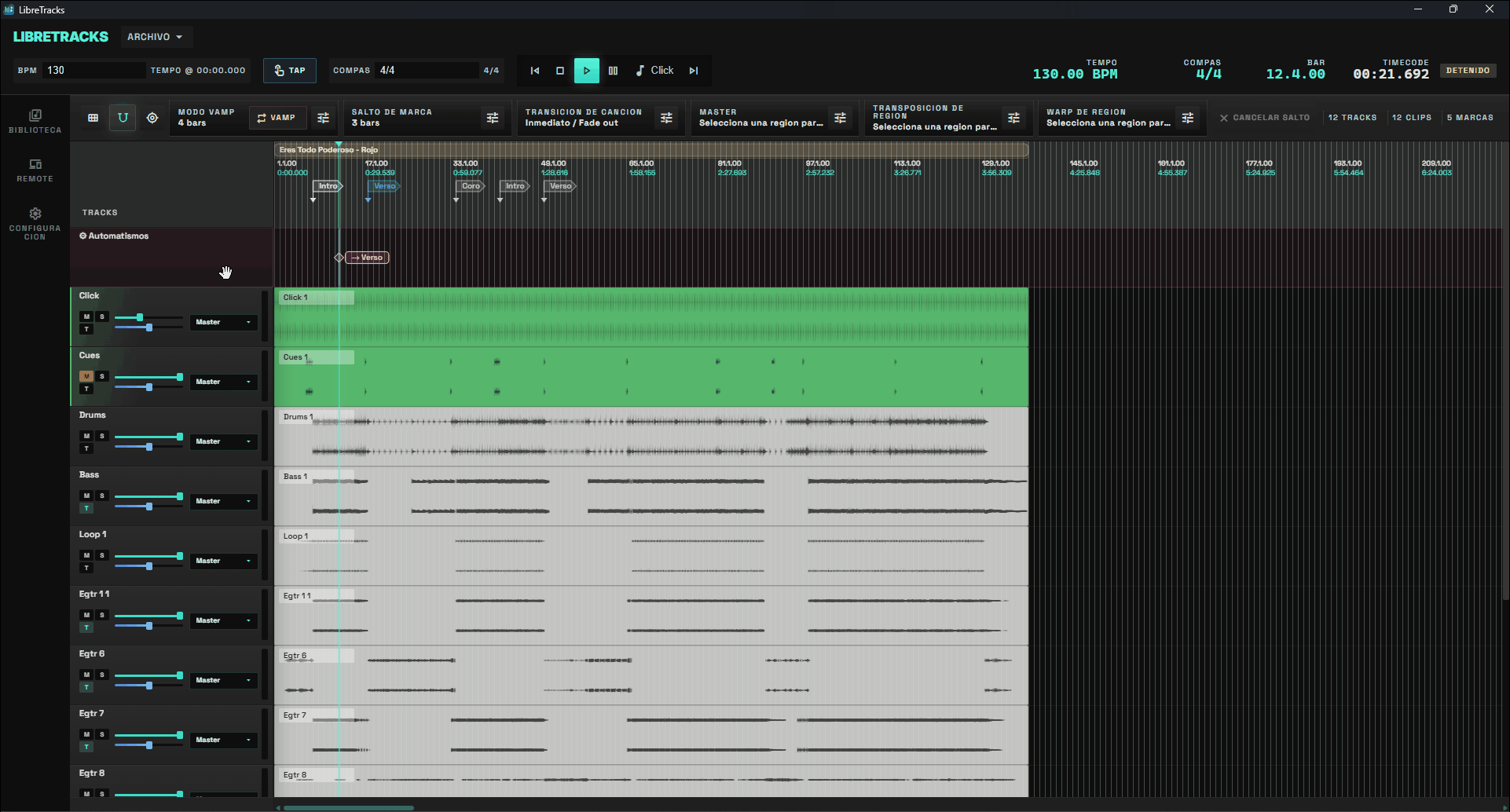
Task: Select the Coro marker
Action: tap(471, 186)
